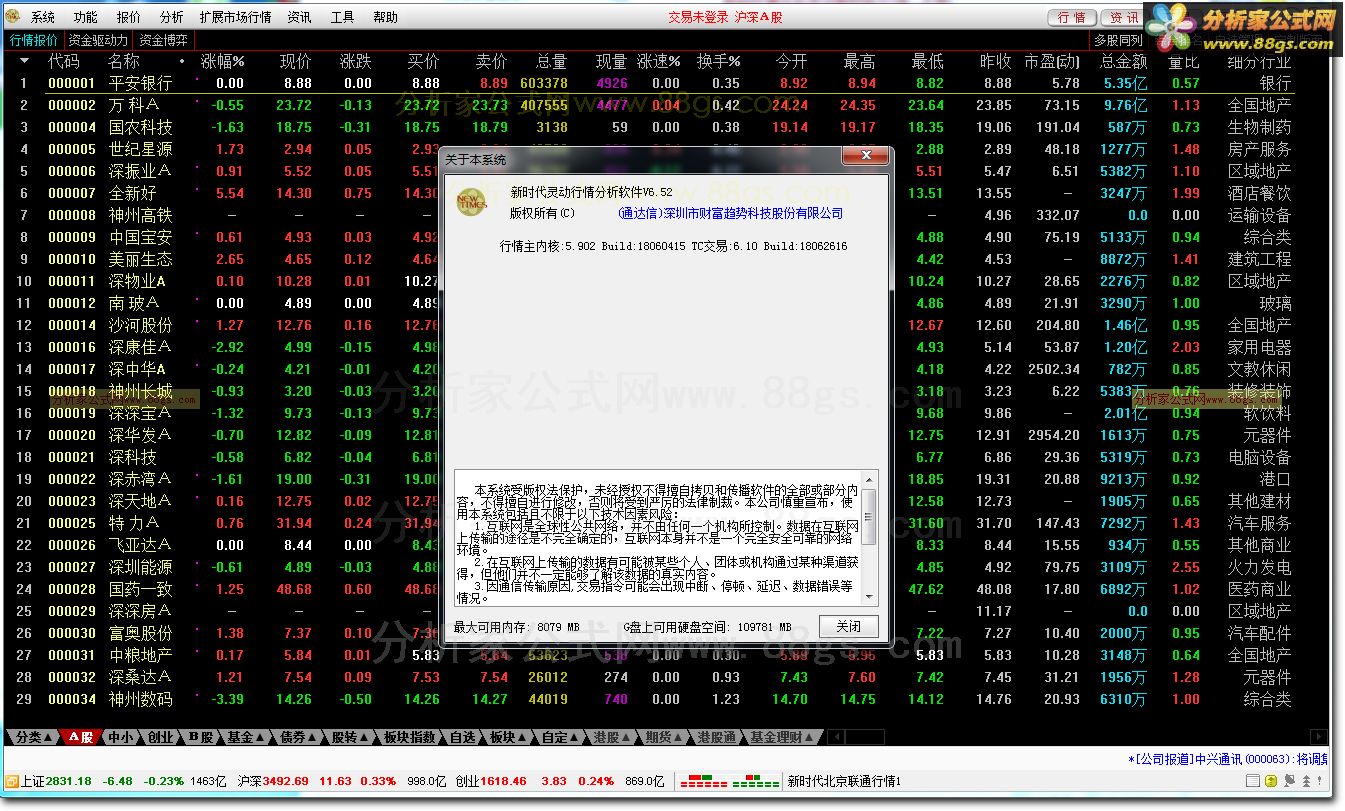Click 新时代北京联通行情1 server label
This screenshot has height=811, width=1345.
click(x=844, y=781)
